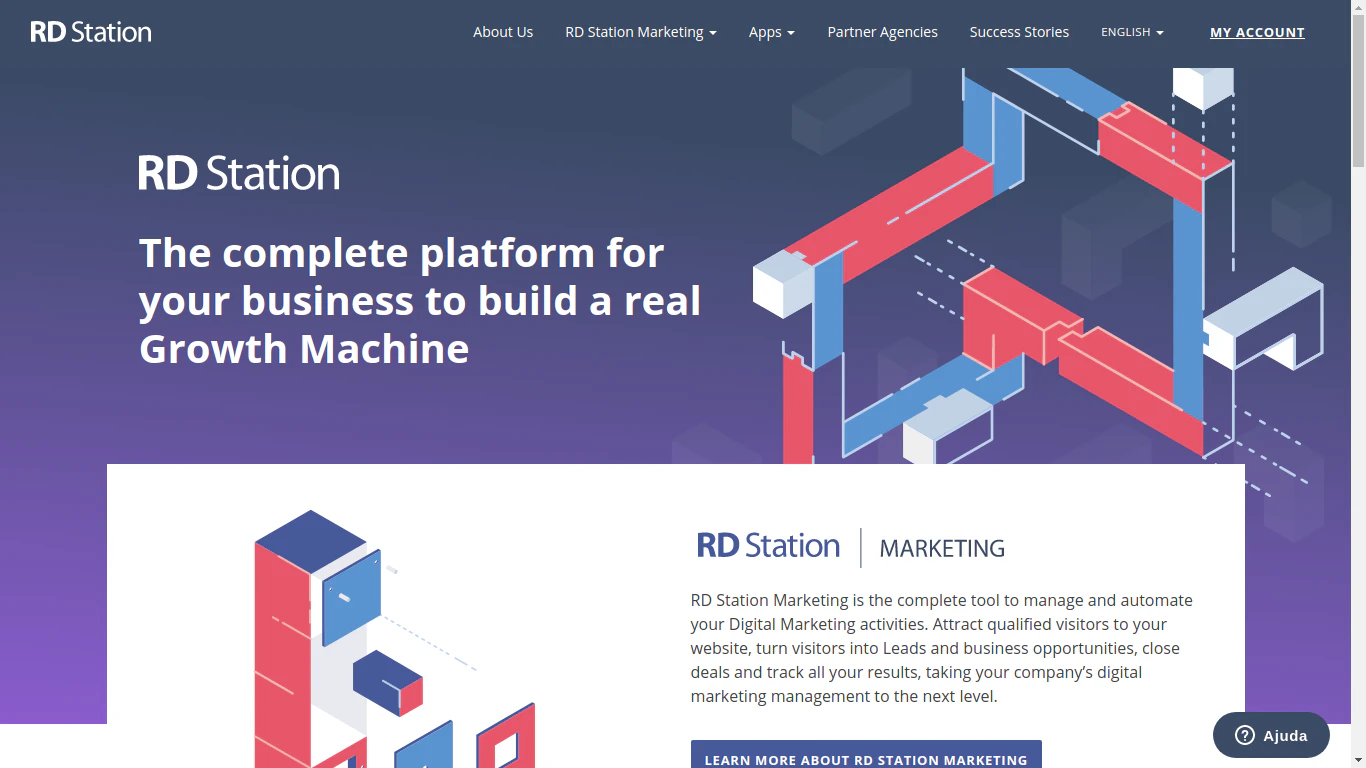The height and width of the screenshot is (768, 1366).
Task: Click the MARKETING label beside the logo
Action: (942, 548)
